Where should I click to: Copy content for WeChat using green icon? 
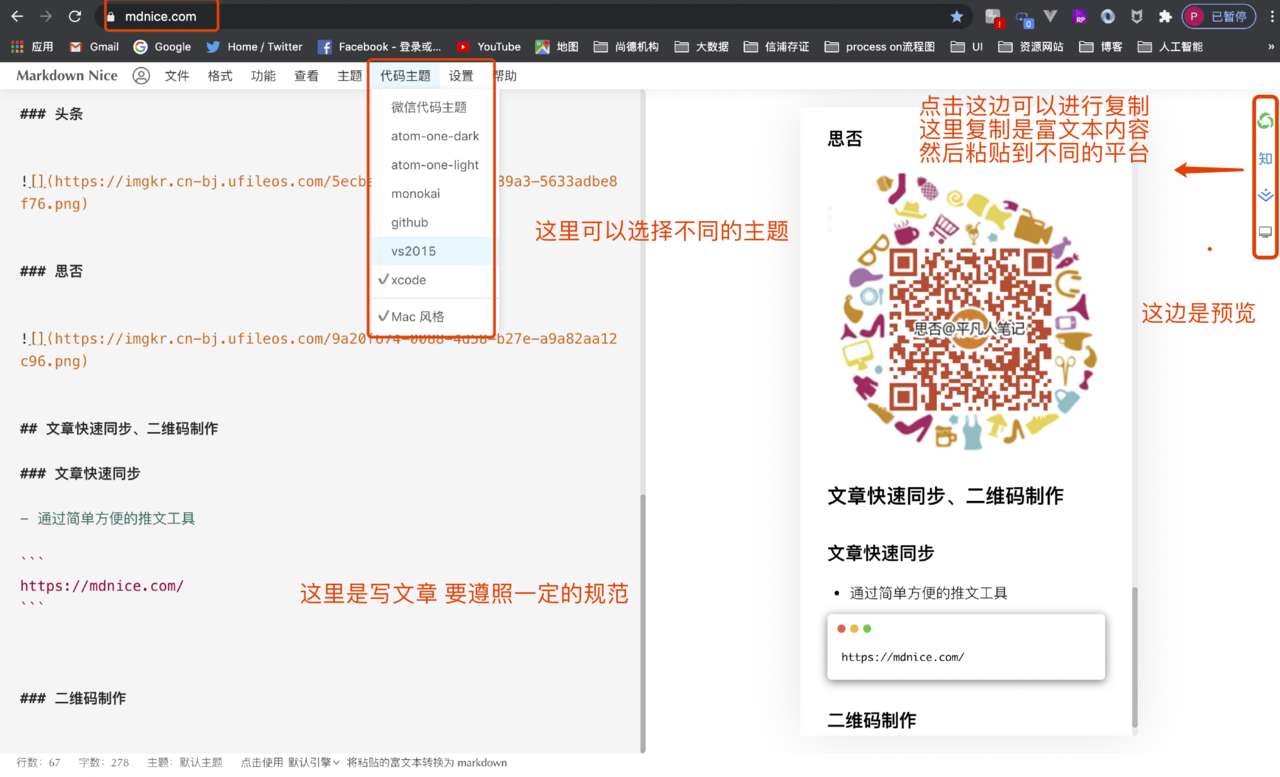pos(1265,121)
